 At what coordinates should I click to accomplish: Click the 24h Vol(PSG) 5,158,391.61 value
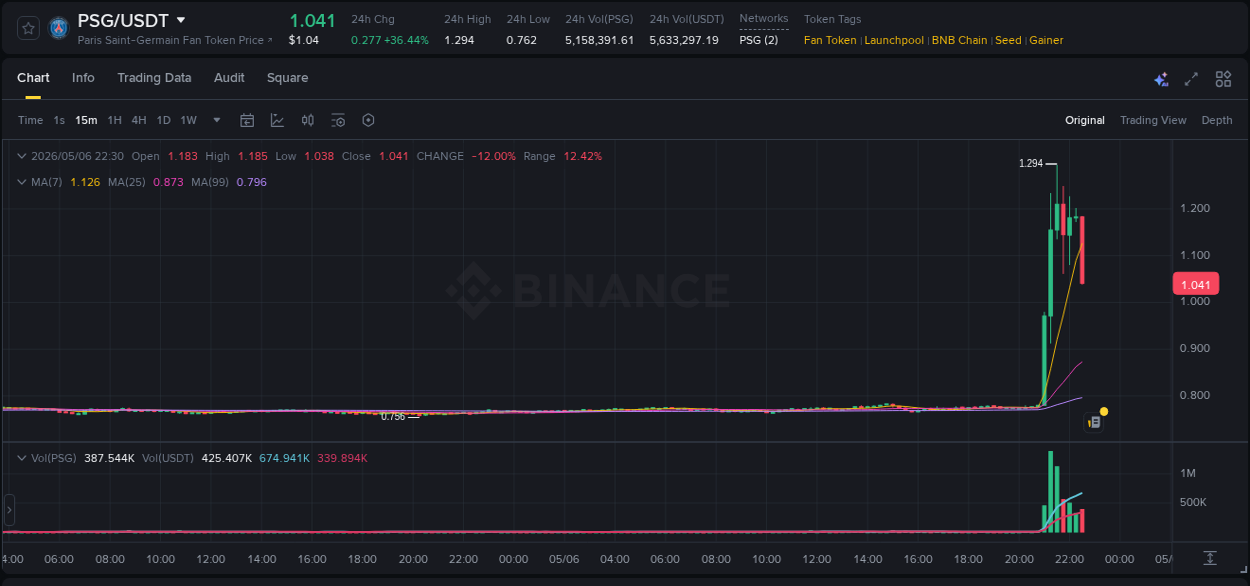(x=599, y=40)
